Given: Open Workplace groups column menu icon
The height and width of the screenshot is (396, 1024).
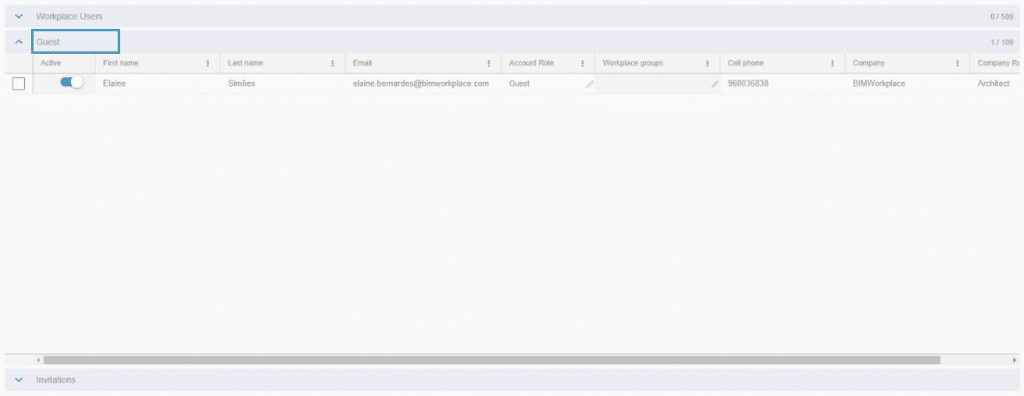Looking at the screenshot, I should pyautogui.click(x=707, y=63).
